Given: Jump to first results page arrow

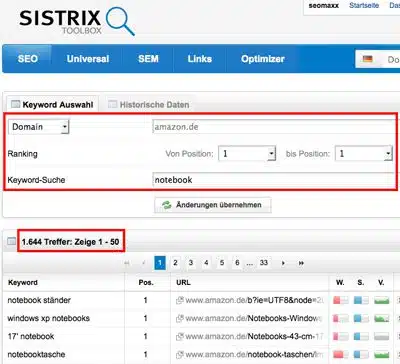Looking at the screenshot, I should [127, 263].
